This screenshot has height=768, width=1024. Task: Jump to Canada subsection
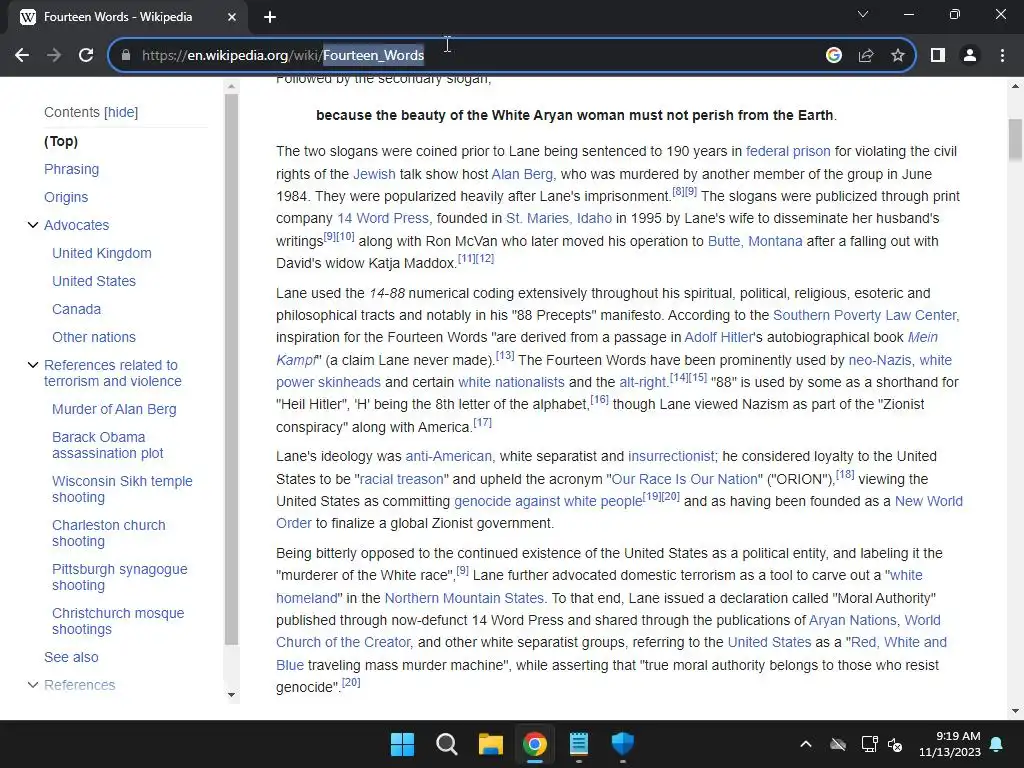pos(76,310)
